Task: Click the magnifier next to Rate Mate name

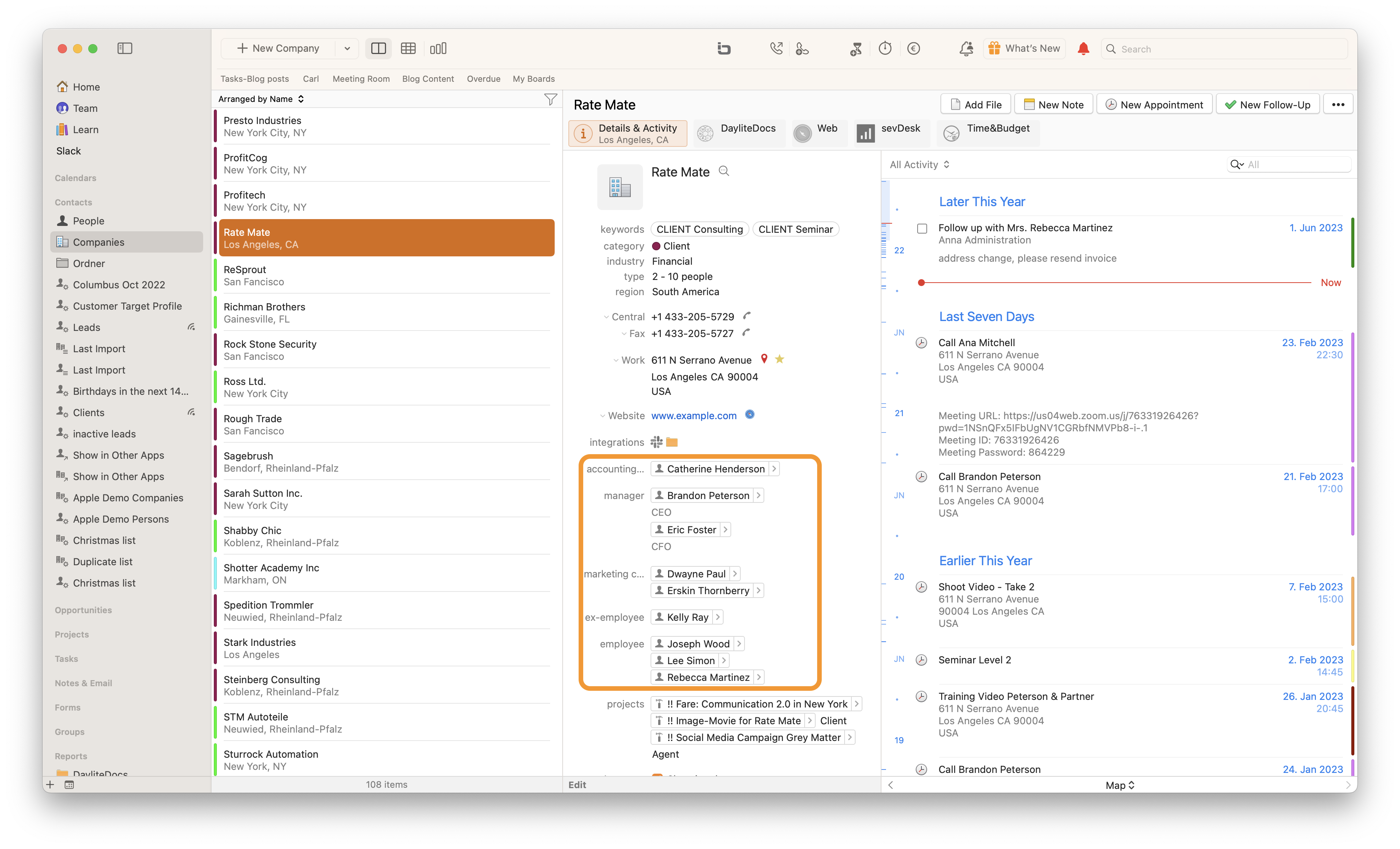Action: [x=724, y=171]
